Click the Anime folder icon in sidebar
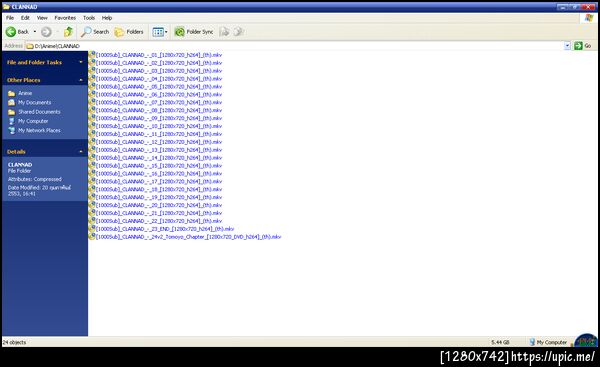The width and height of the screenshot is (600, 367). 11,93
